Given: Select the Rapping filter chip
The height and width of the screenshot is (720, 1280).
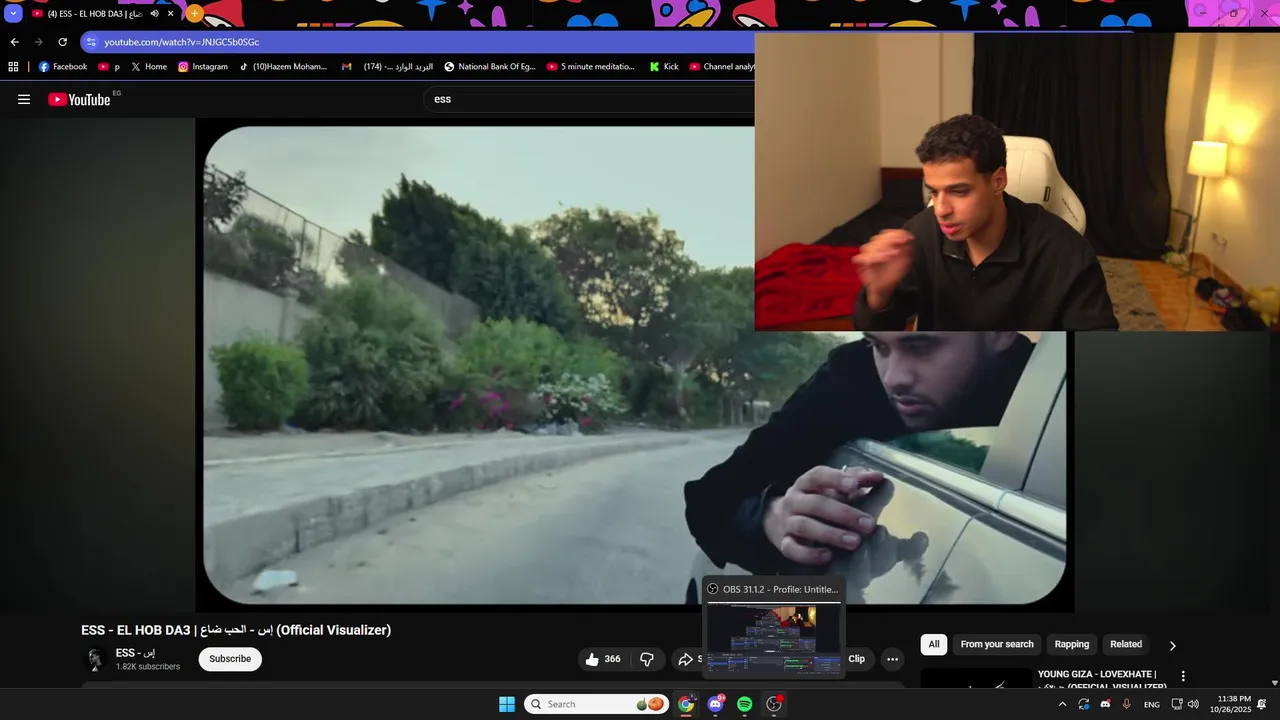Looking at the screenshot, I should coord(1071,644).
